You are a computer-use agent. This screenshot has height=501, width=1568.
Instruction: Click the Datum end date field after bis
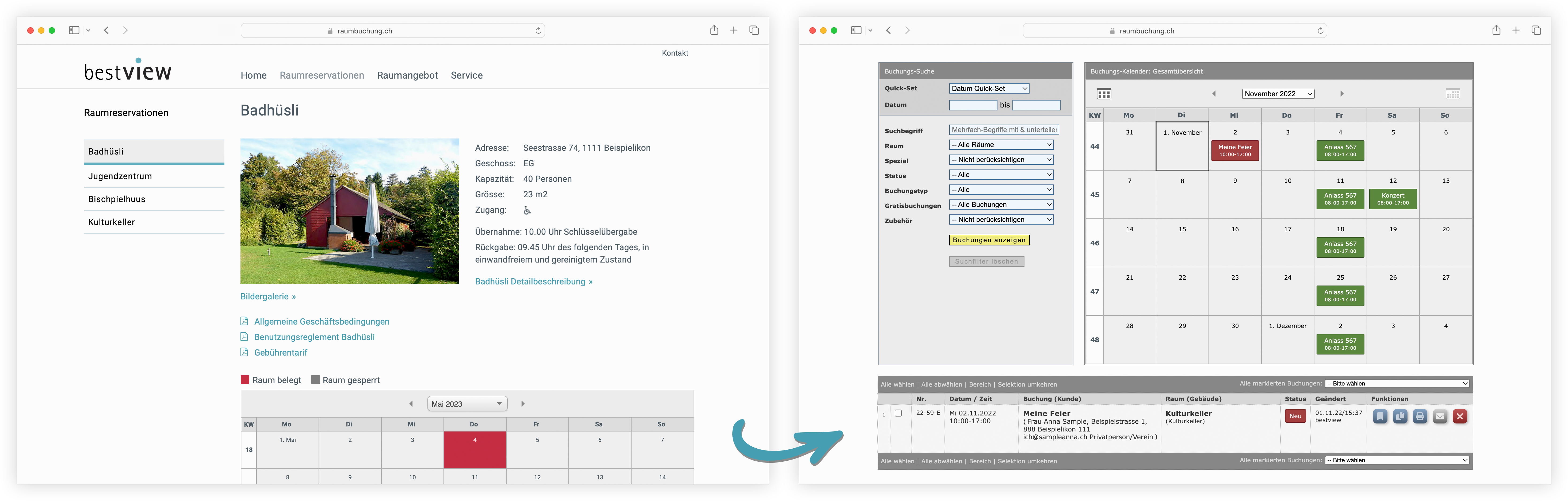1036,105
